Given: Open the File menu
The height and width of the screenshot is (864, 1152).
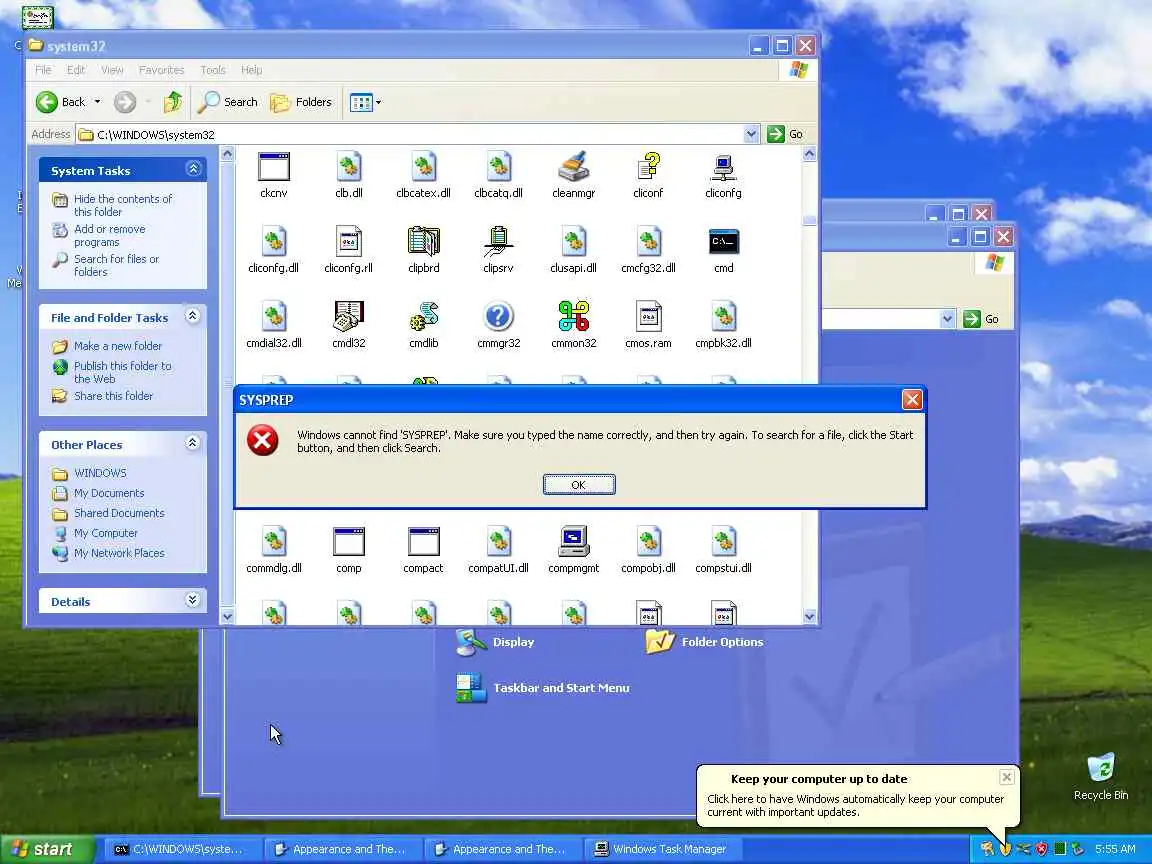Looking at the screenshot, I should [x=43, y=70].
